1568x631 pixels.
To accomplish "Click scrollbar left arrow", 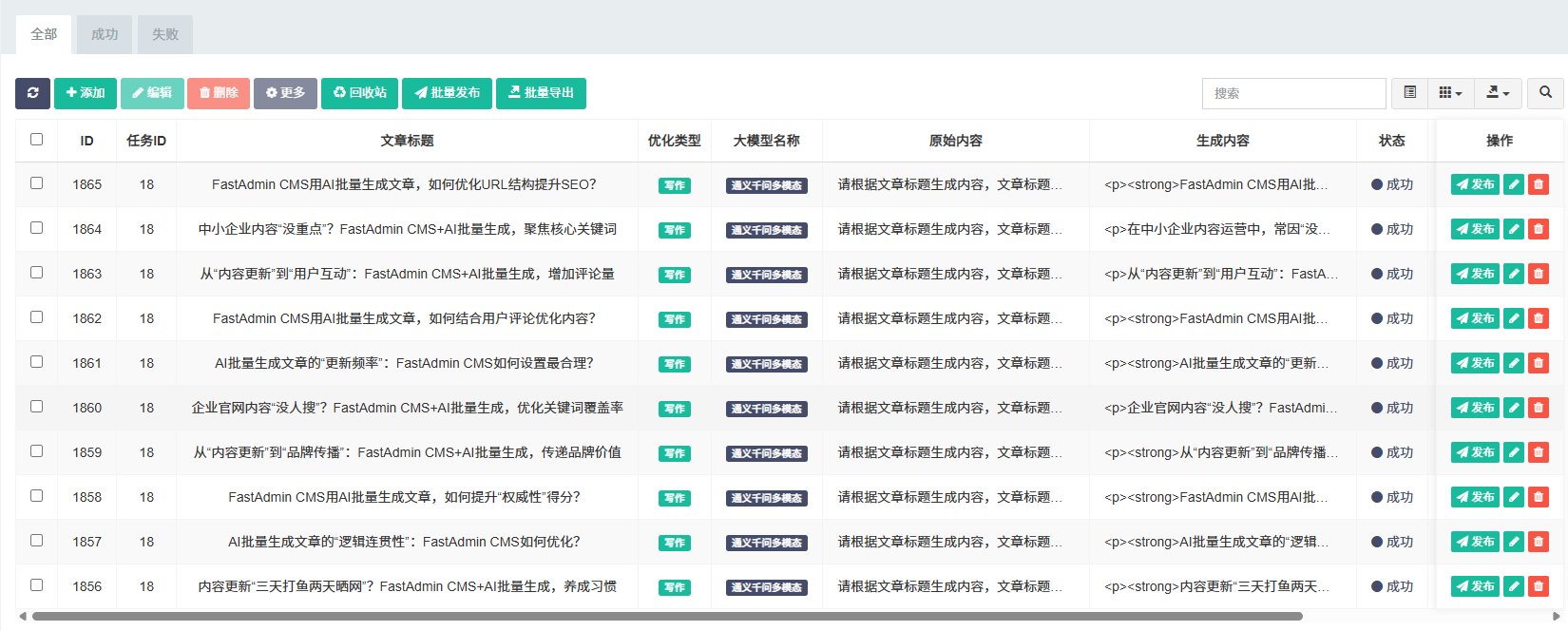I will pyautogui.click(x=23, y=617).
